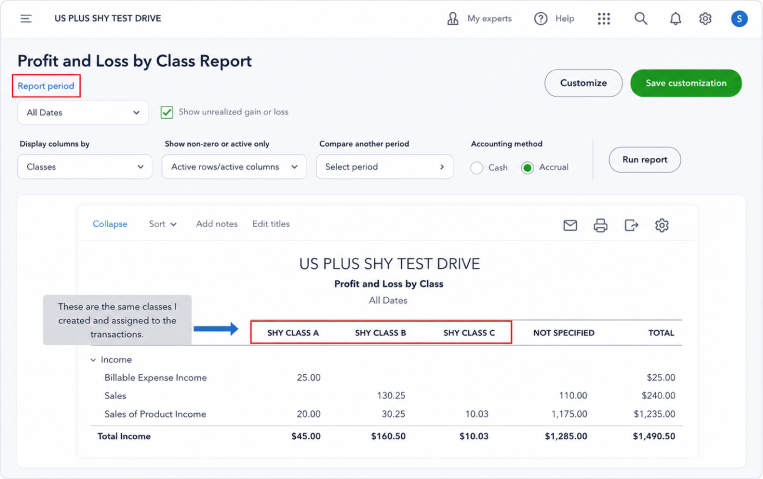
Task: Click the Profit and Loss by Class subtitle
Action: [389, 284]
